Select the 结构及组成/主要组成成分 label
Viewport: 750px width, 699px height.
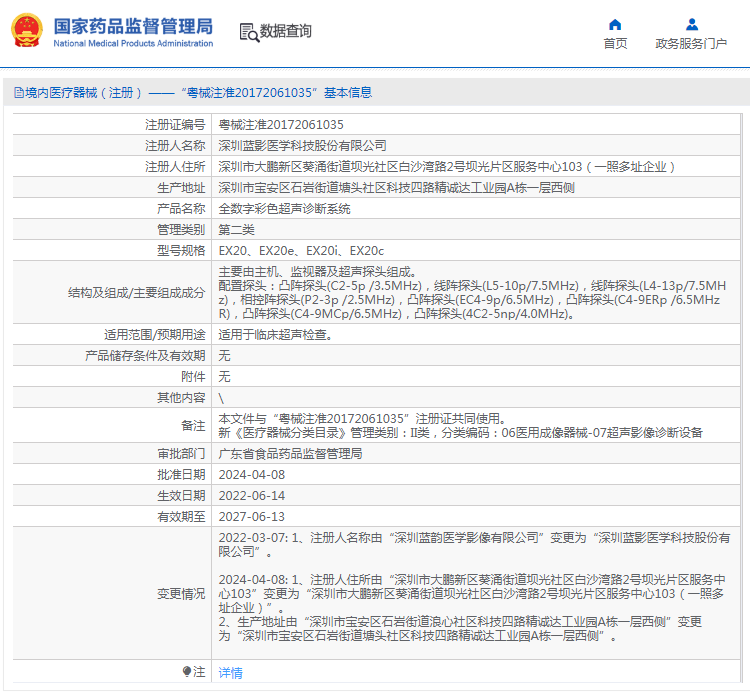click(136, 292)
